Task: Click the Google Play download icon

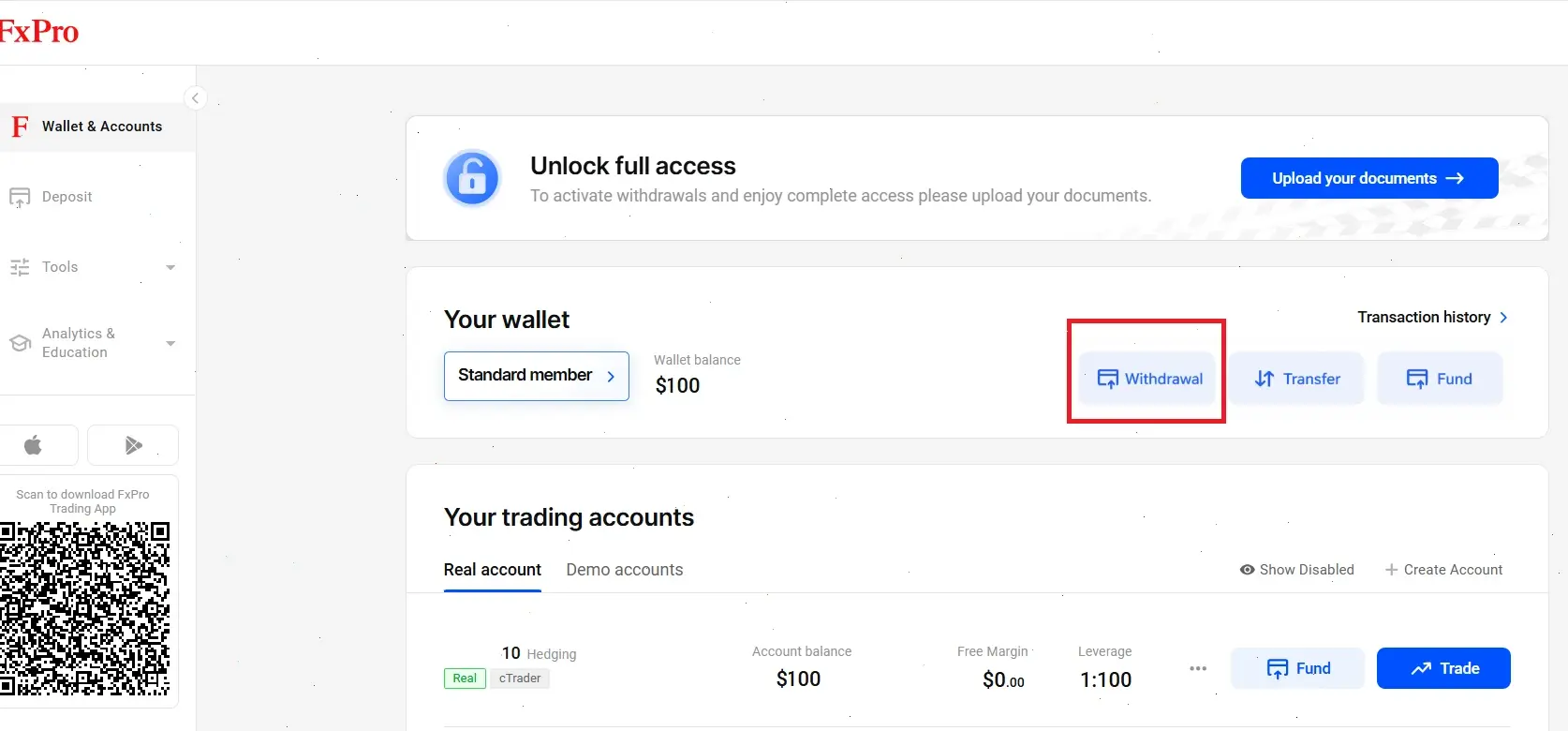Action: 132,445
